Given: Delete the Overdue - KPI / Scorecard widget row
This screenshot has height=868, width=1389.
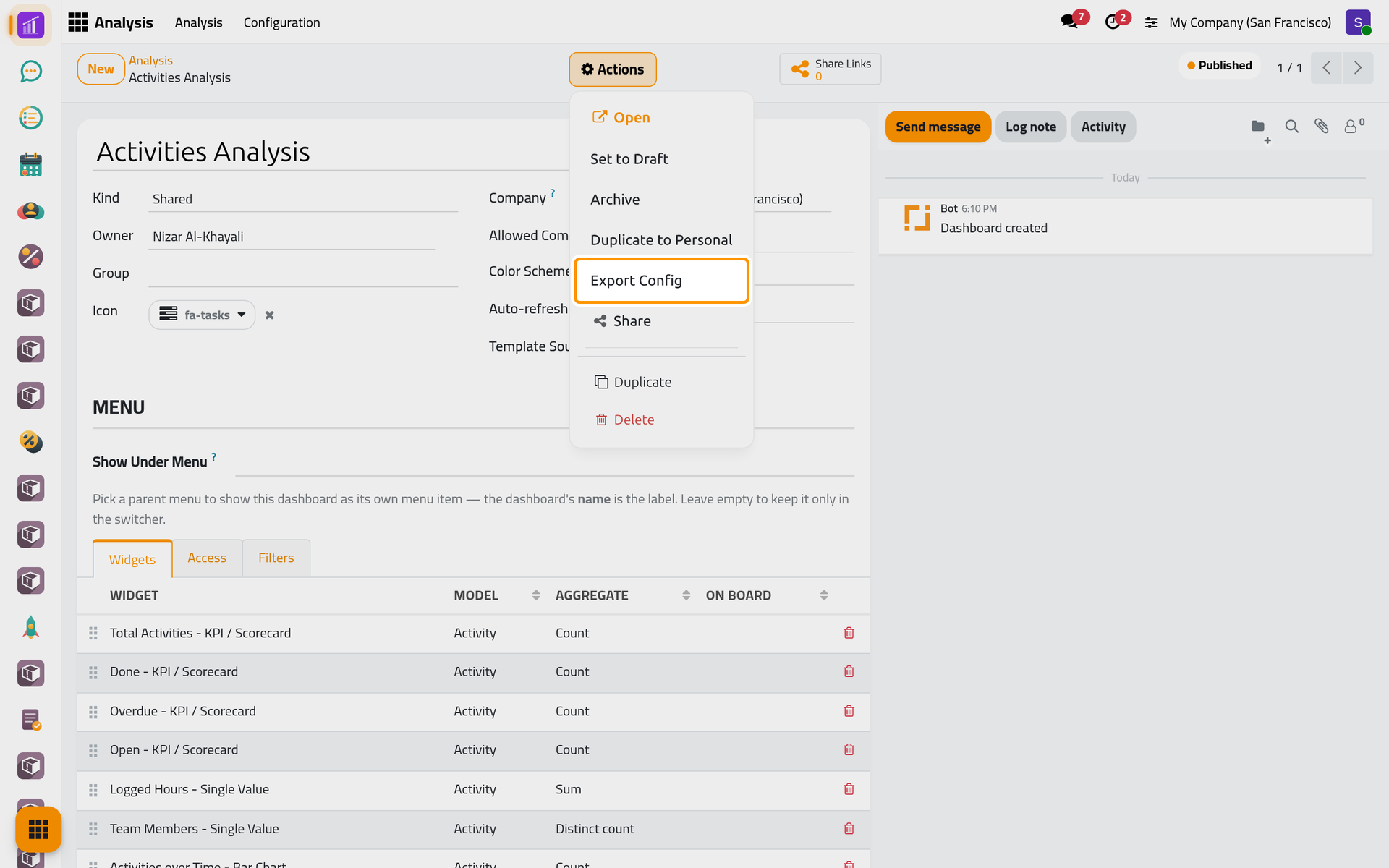Looking at the screenshot, I should click(x=849, y=711).
